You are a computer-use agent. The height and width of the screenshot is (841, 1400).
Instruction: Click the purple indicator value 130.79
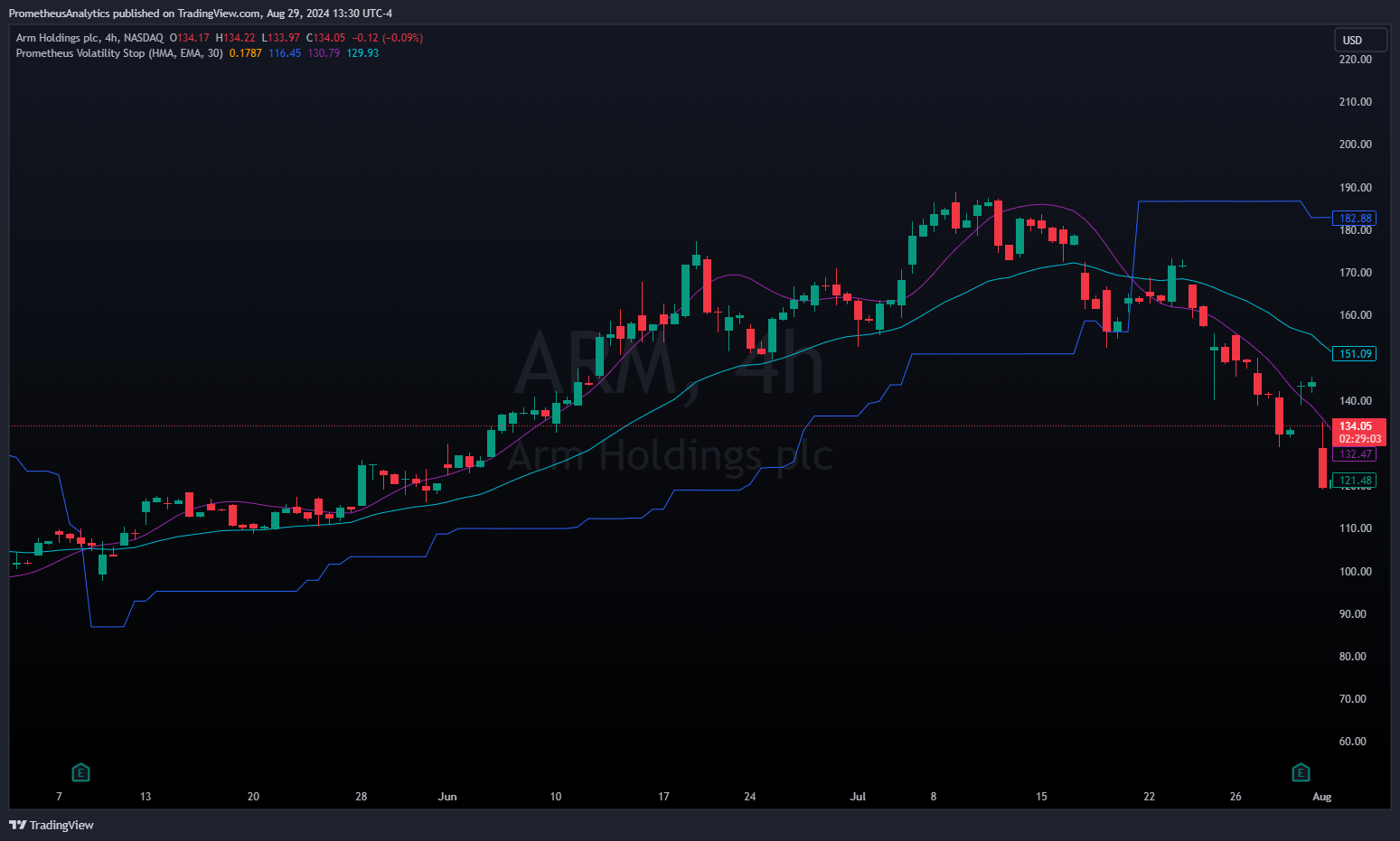pyautogui.click(x=324, y=53)
